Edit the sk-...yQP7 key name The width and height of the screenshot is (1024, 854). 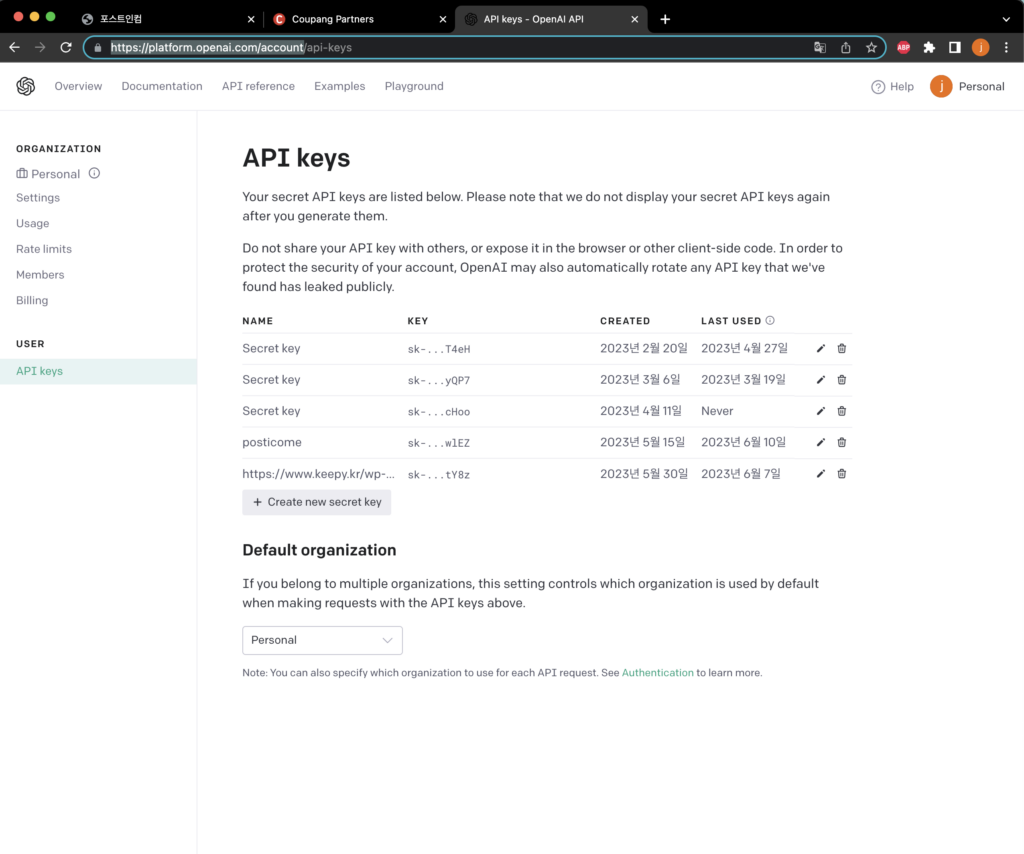click(x=821, y=380)
